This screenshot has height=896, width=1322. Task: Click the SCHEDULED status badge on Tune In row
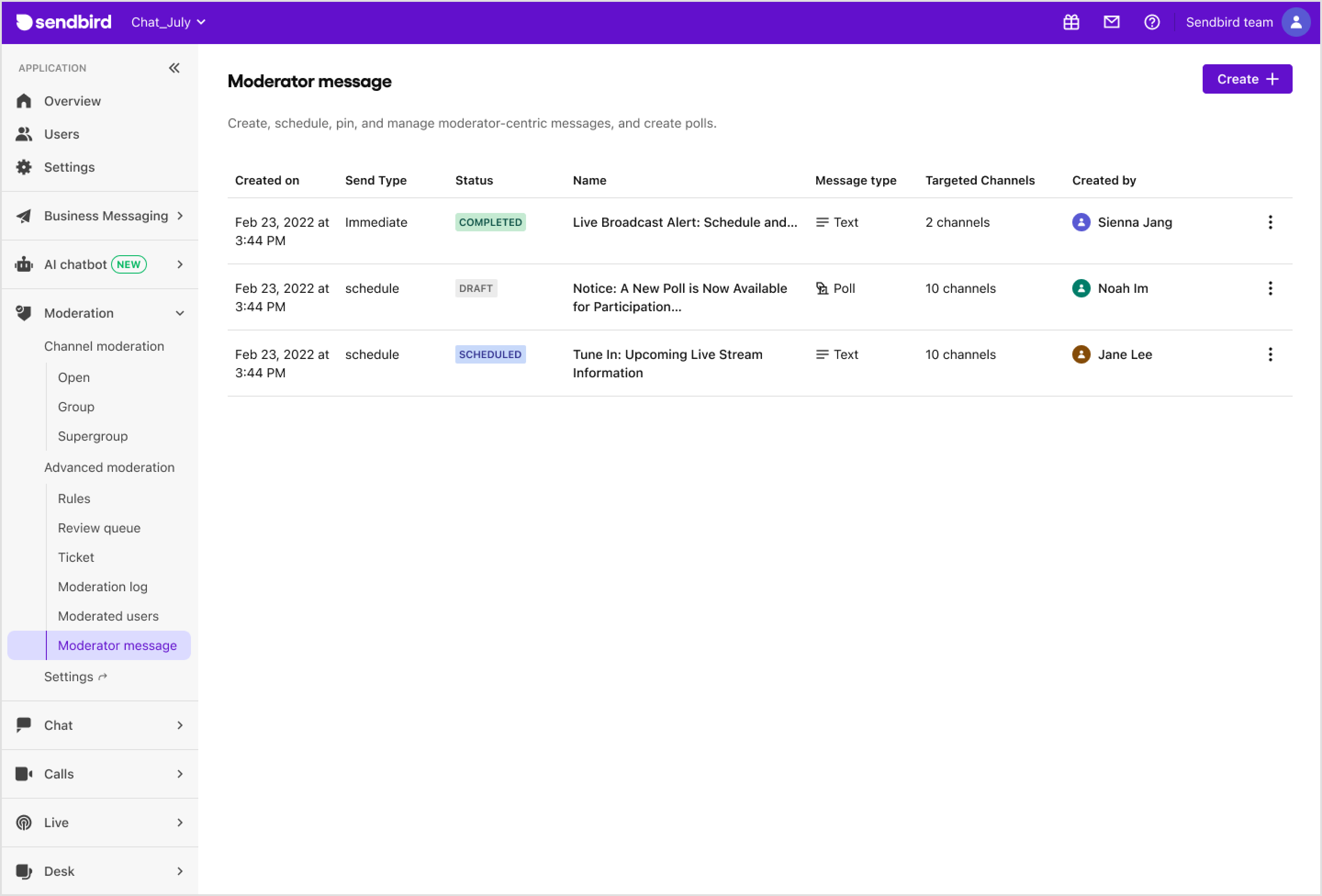pos(490,354)
